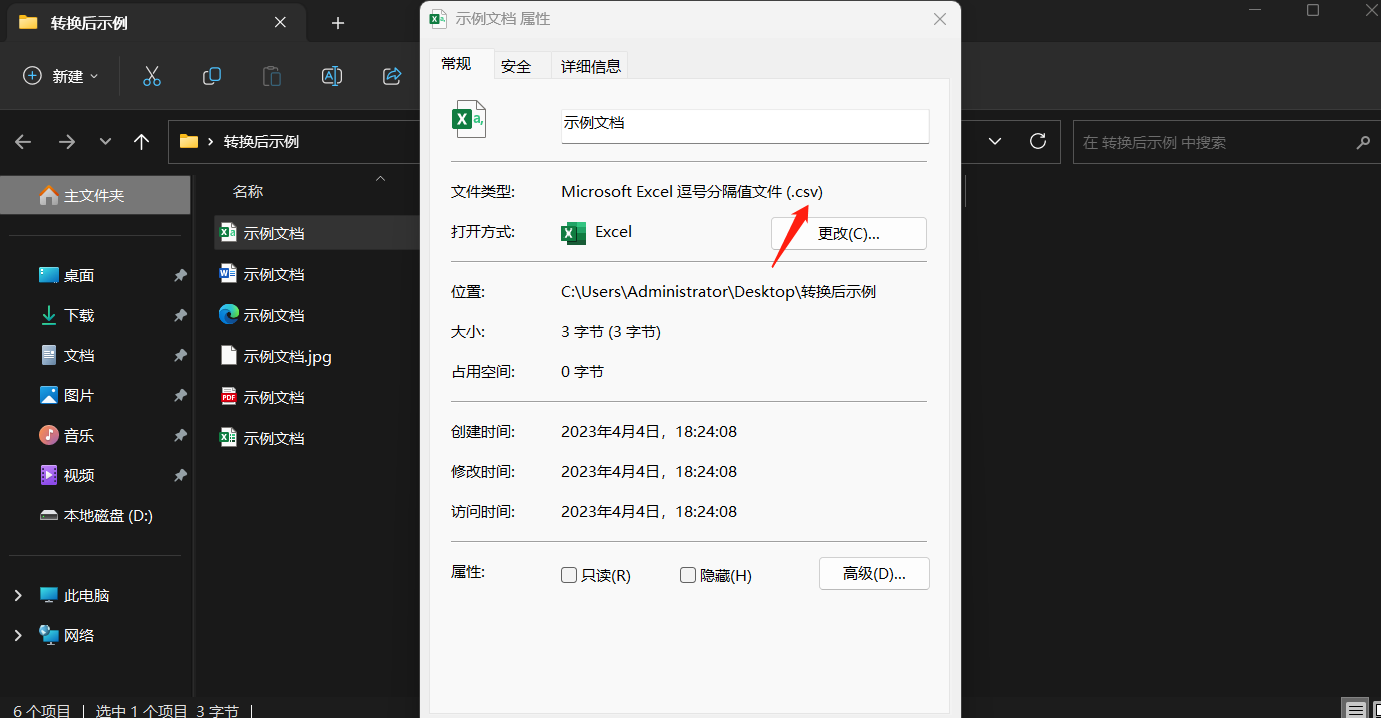The image size is (1381, 718).
Task: Expand the 网络 tree item
Action: tap(18, 634)
